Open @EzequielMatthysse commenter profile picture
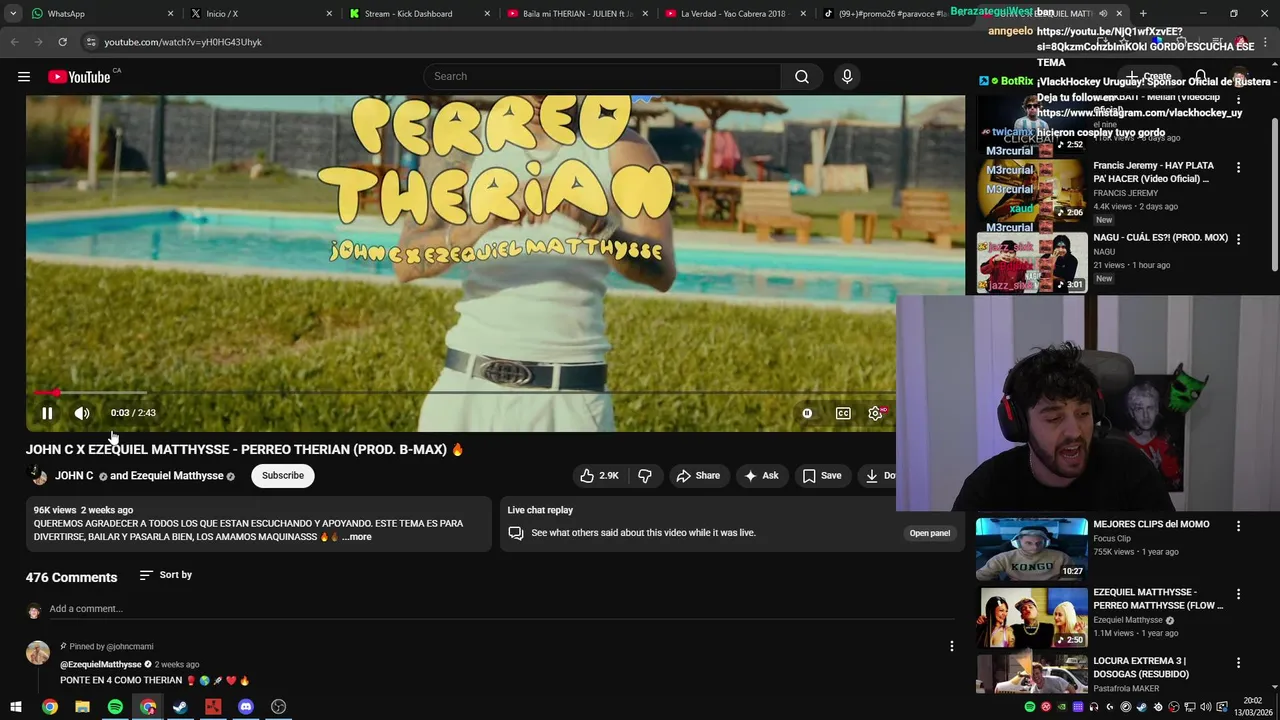1280x720 pixels. (38, 653)
